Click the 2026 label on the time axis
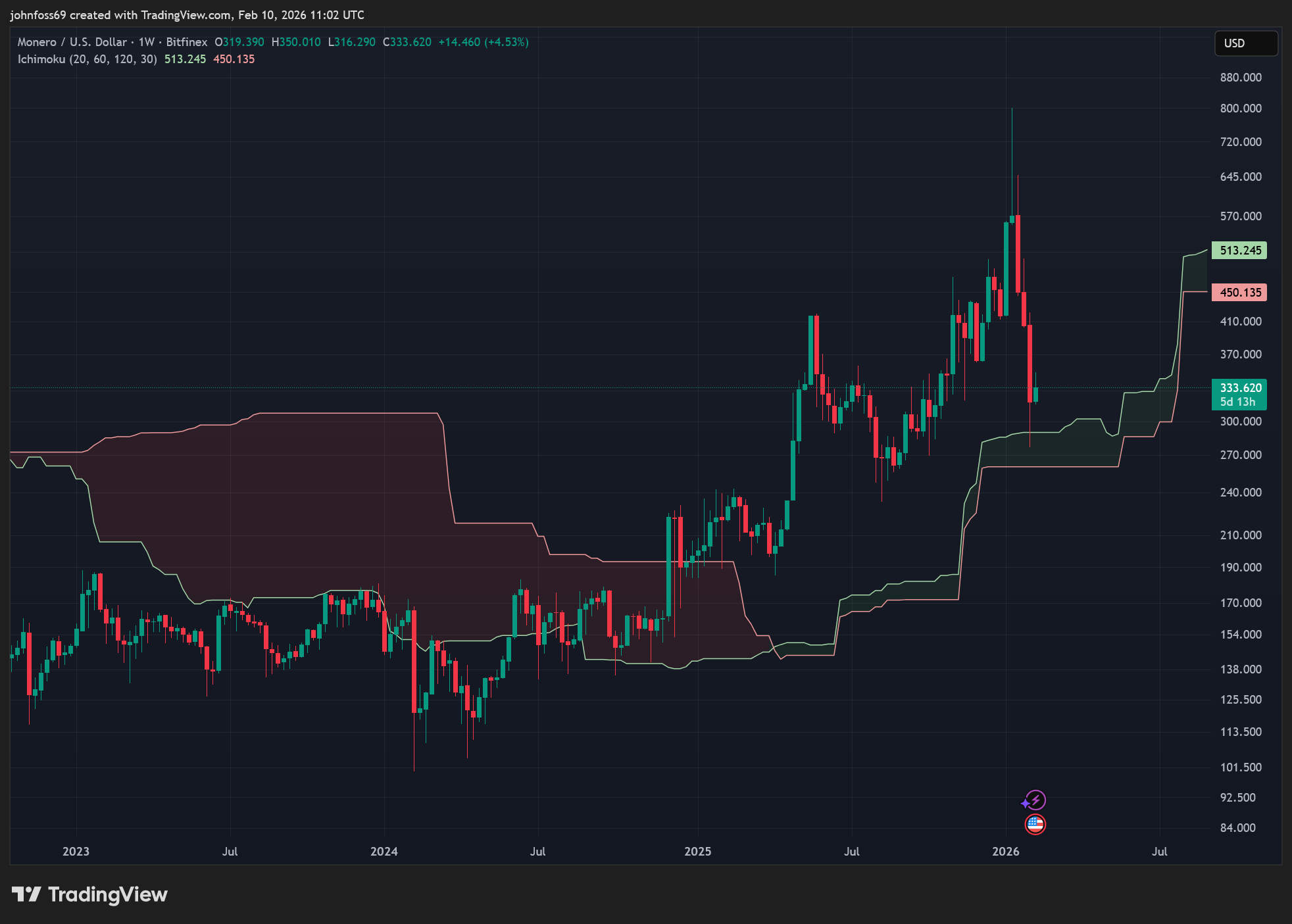1292x924 pixels. (x=1005, y=852)
